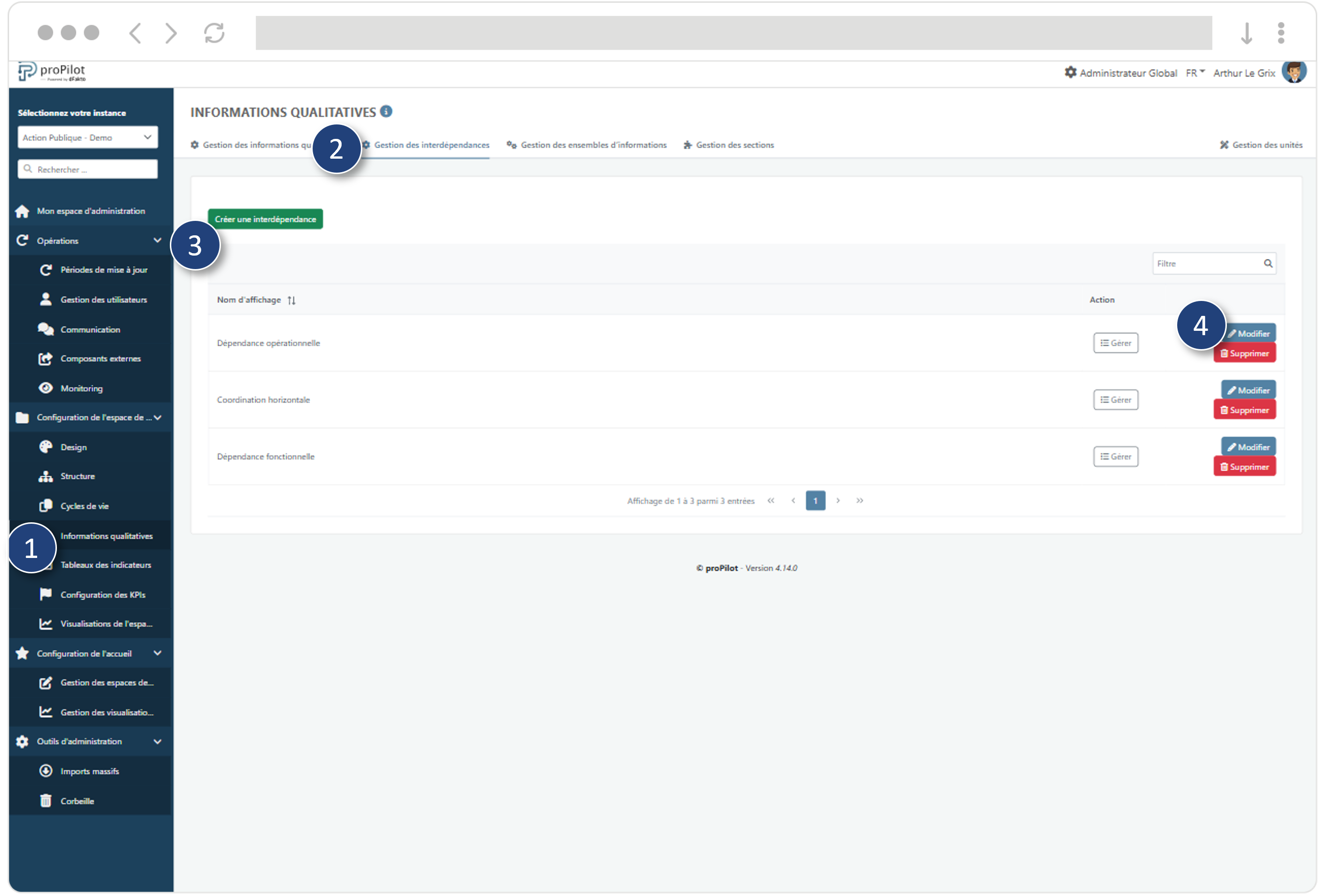This screenshot has height=896, width=1320.
Task: Click the info icon next to Informations Qualitatives
Action: (x=387, y=112)
